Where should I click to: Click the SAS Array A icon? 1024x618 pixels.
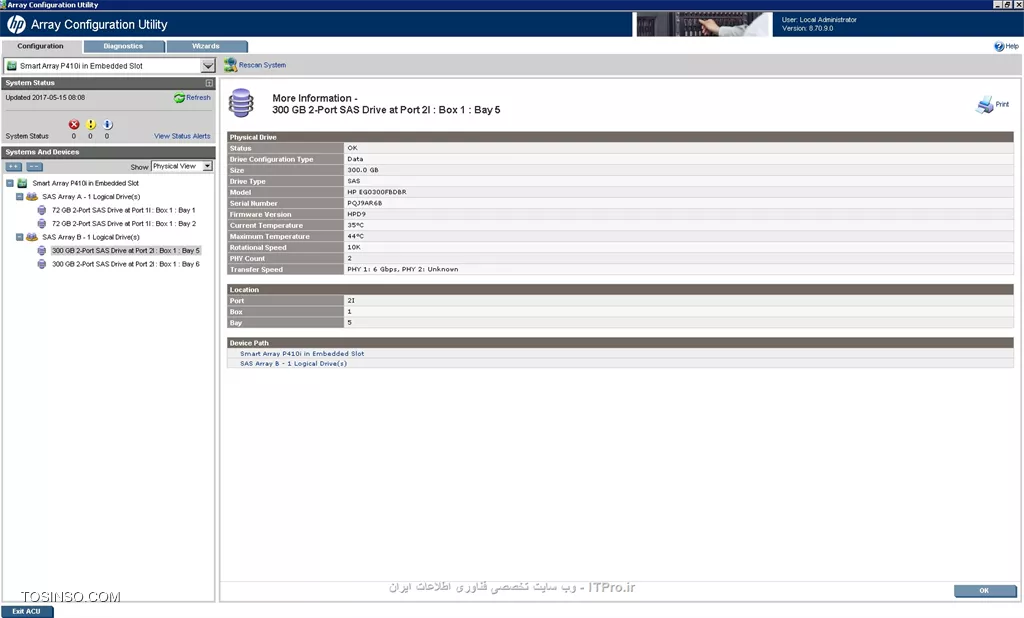[x=32, y=197]
